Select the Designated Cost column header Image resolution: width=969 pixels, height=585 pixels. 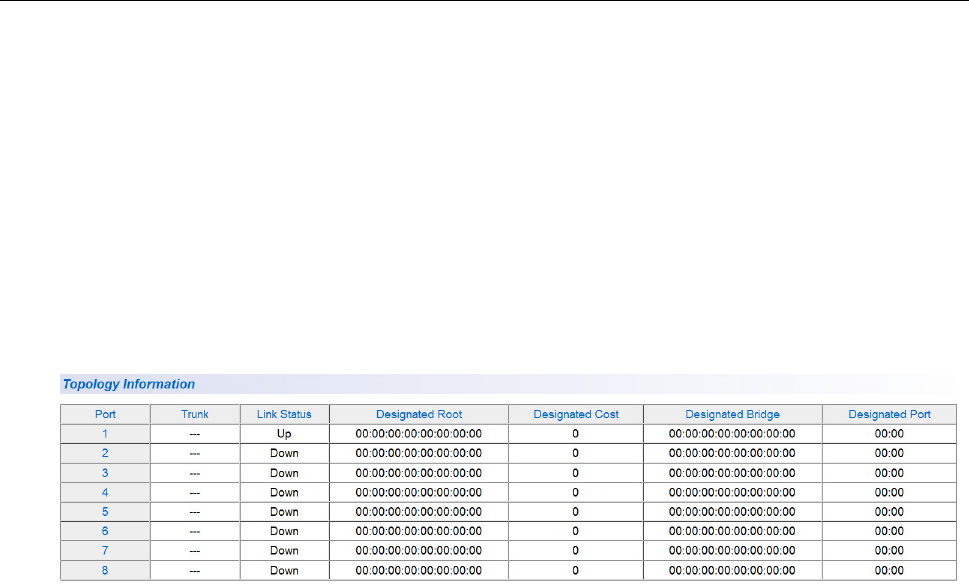pos(576,414)
